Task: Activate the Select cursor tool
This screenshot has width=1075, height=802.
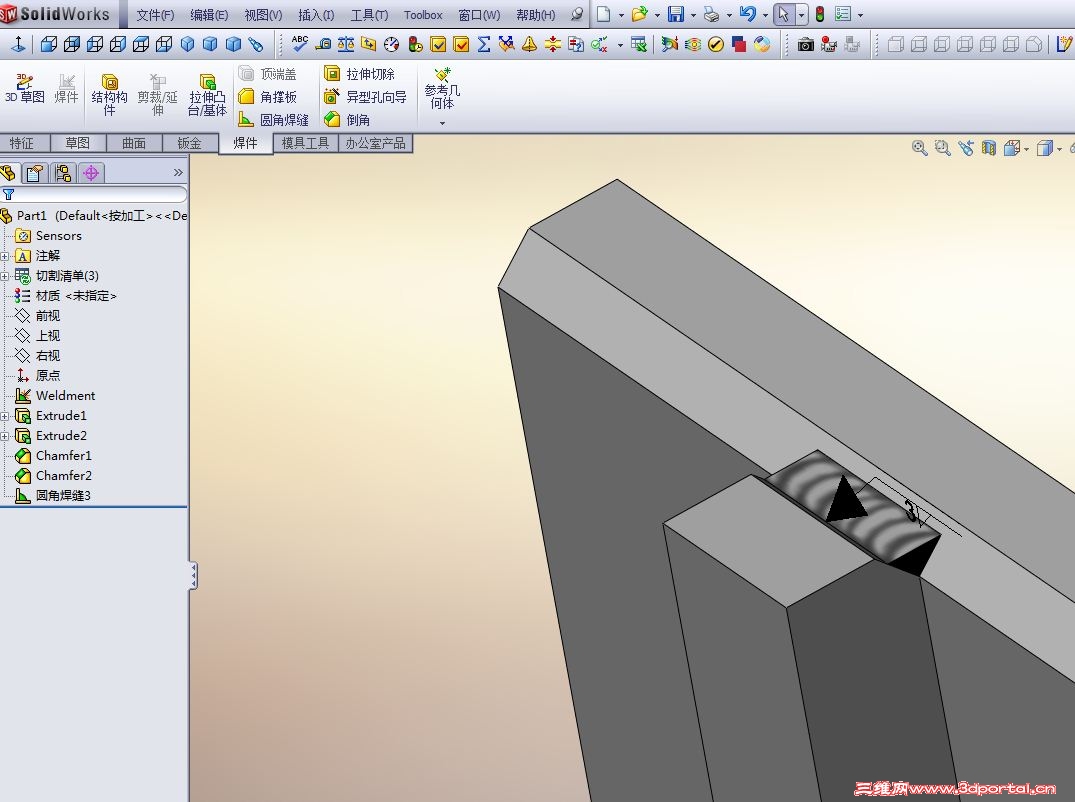Action: pyautogui.click(x=784, y=14)
